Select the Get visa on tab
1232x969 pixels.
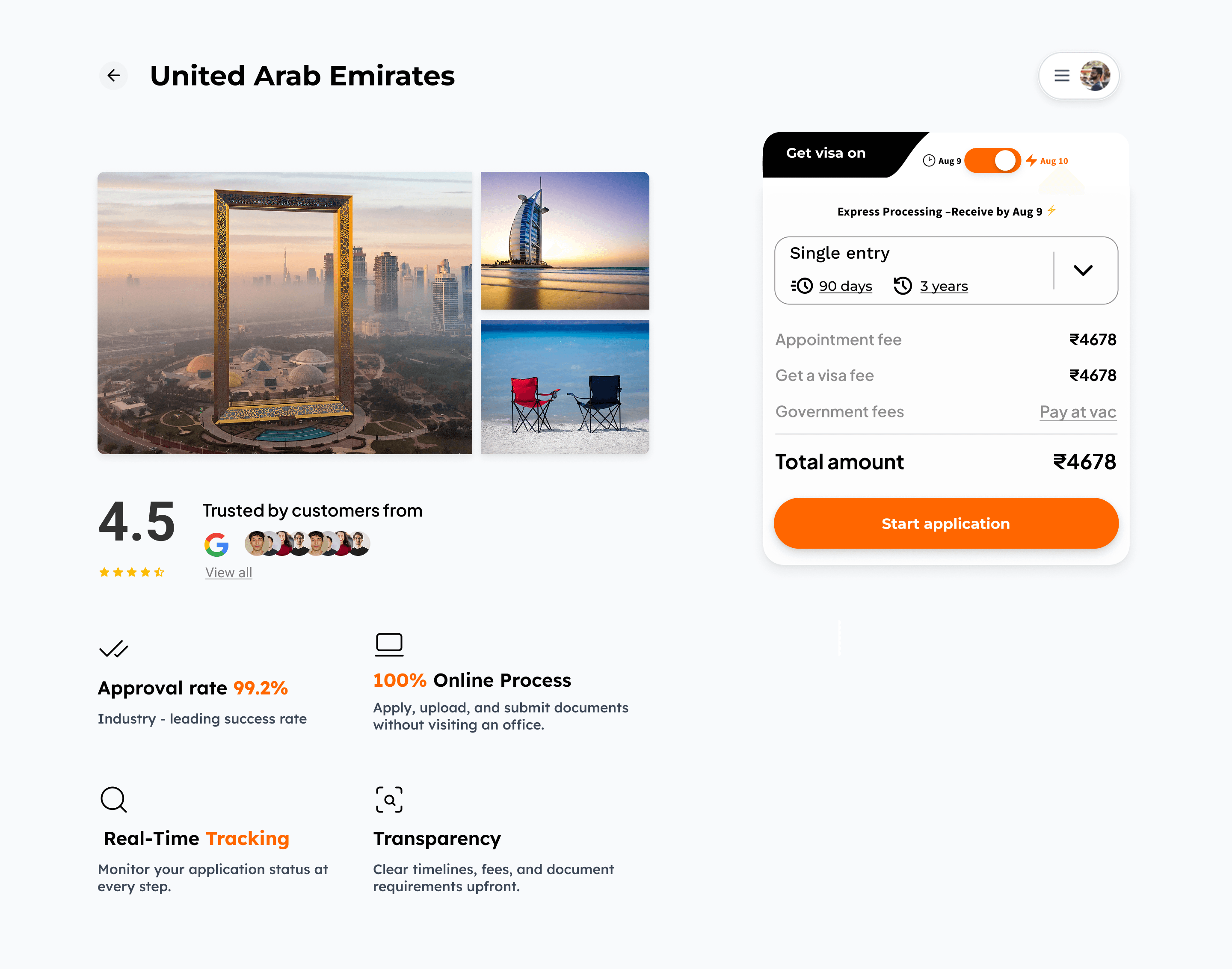click(x=825, y=153)
